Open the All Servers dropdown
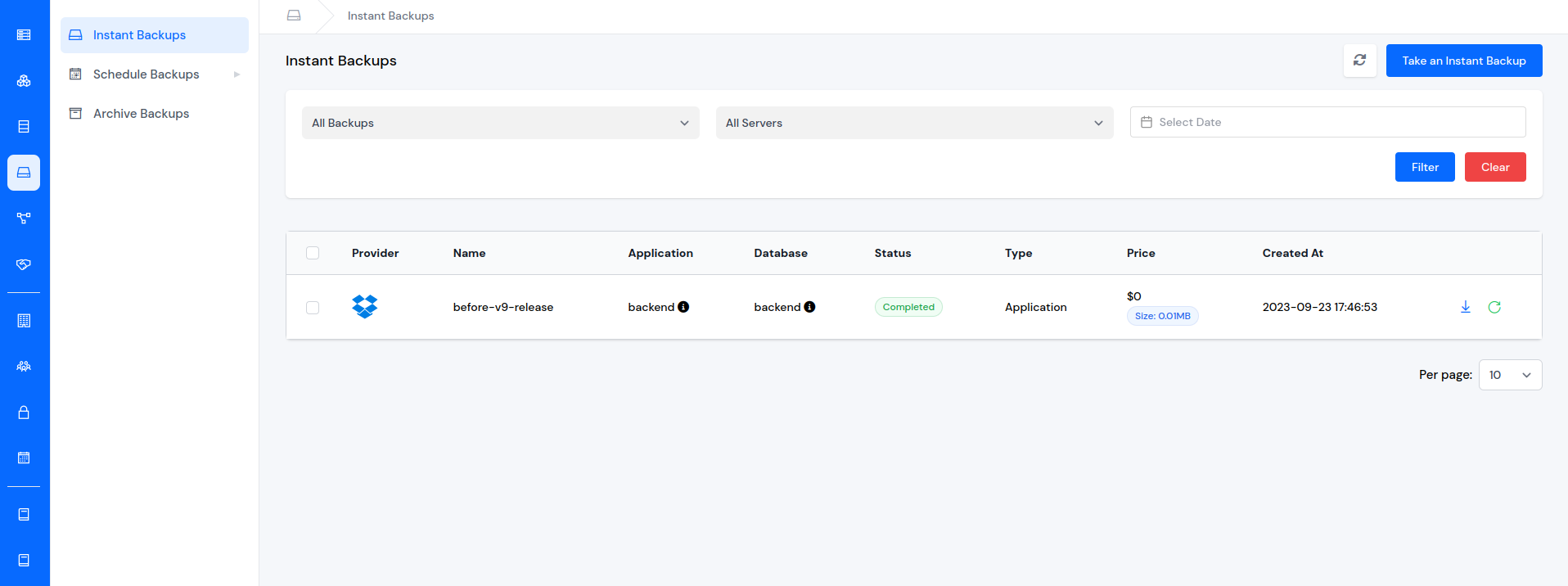Image resolution: width=1568 pixels, height=586 pixels. (915, 123)
